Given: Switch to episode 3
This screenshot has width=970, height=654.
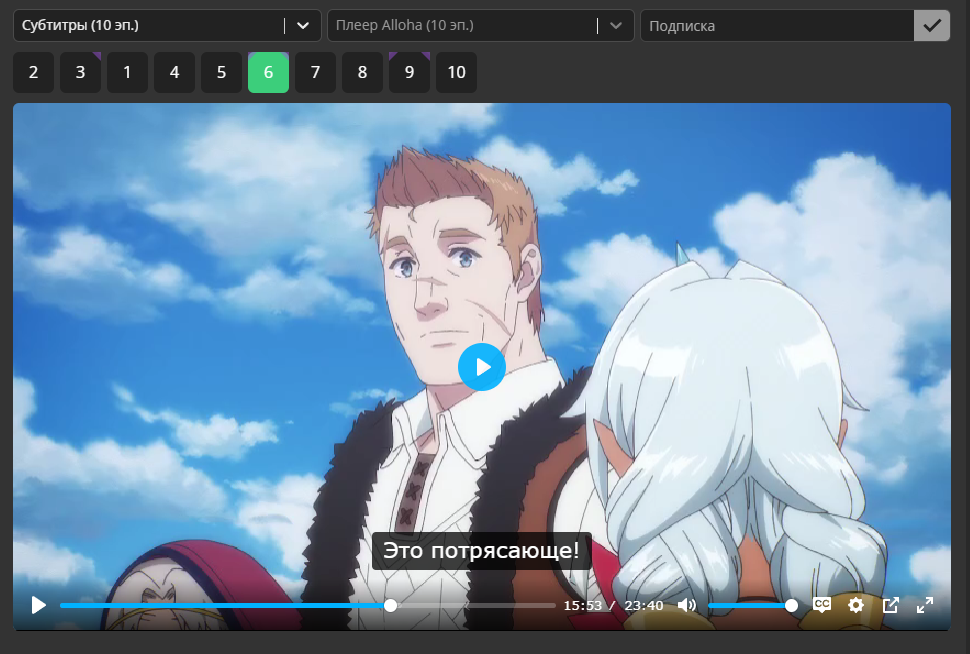Looking at the screenshot, I should coord(80,72).
